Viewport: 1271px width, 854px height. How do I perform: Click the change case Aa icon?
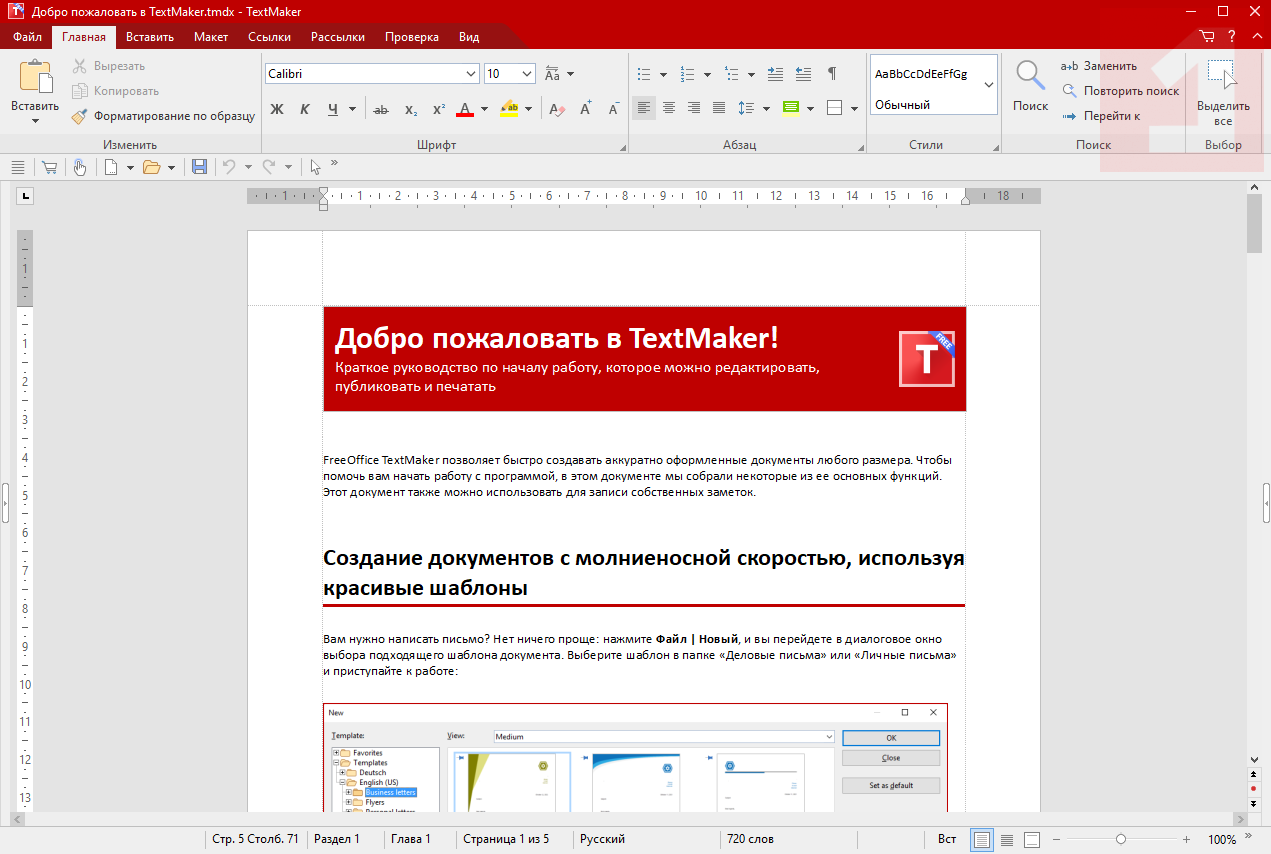click(x=552, y=74)
